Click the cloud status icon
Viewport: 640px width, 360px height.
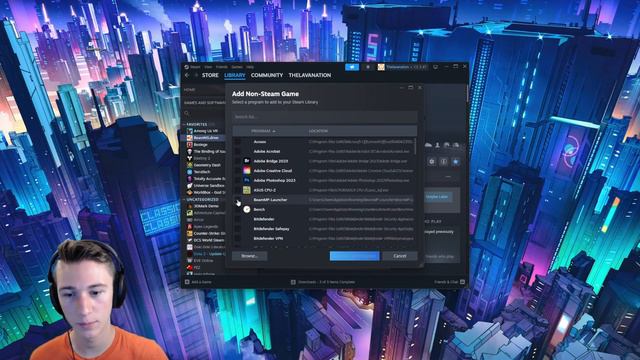point(428,145)
